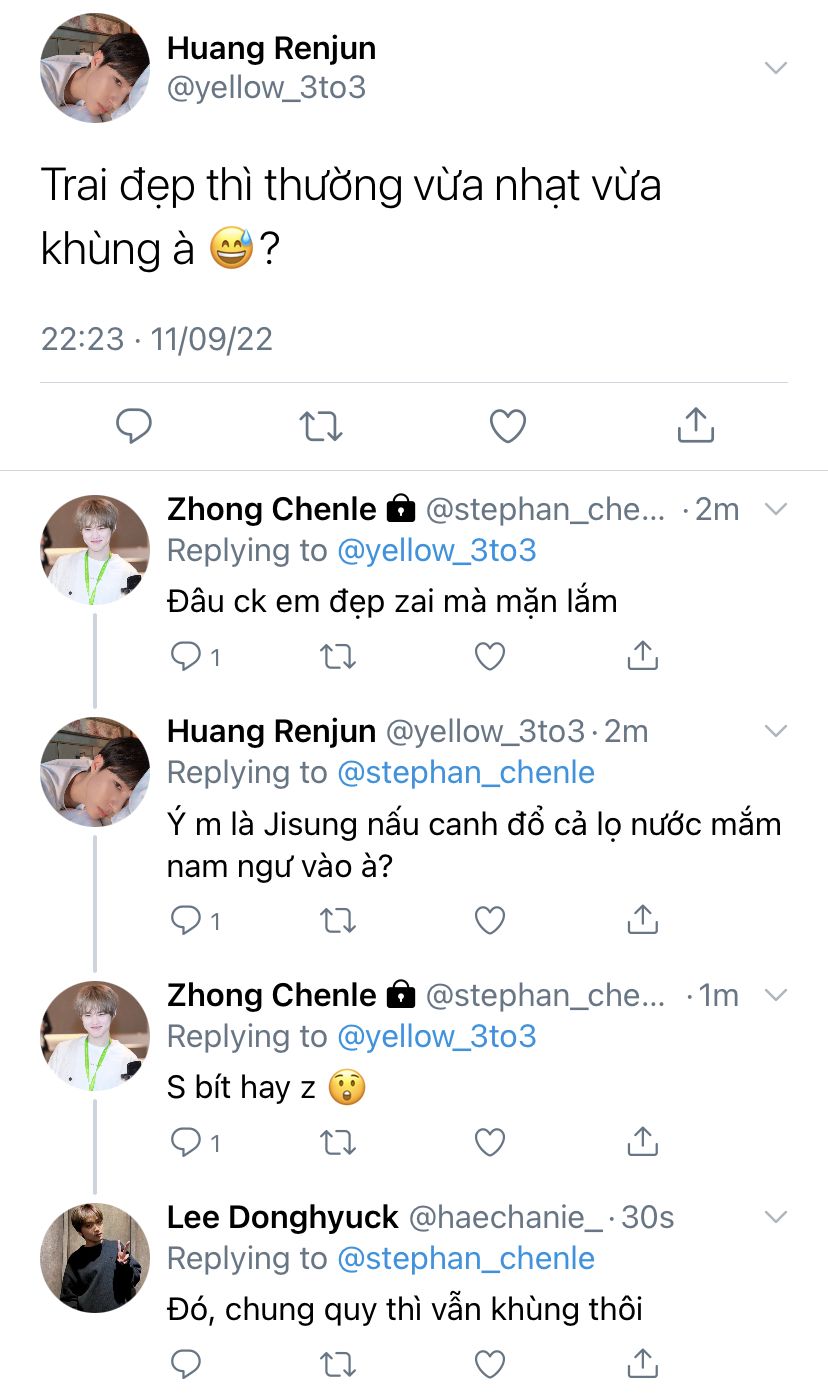The image size is (828, 1398).
Task: Retweet the main tweet about 'Trai đẹp'
Action: [x=321, y=426]
